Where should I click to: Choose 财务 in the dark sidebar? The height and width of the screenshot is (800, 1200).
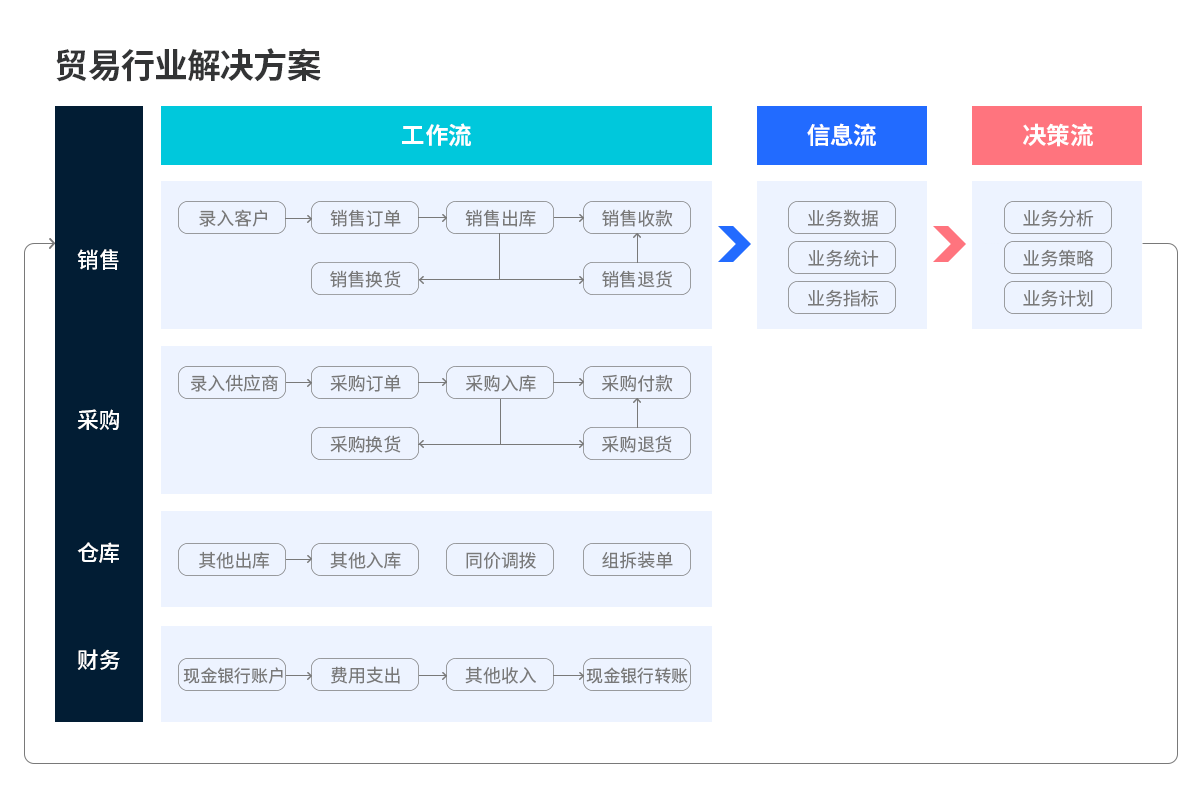coord(98,660)
